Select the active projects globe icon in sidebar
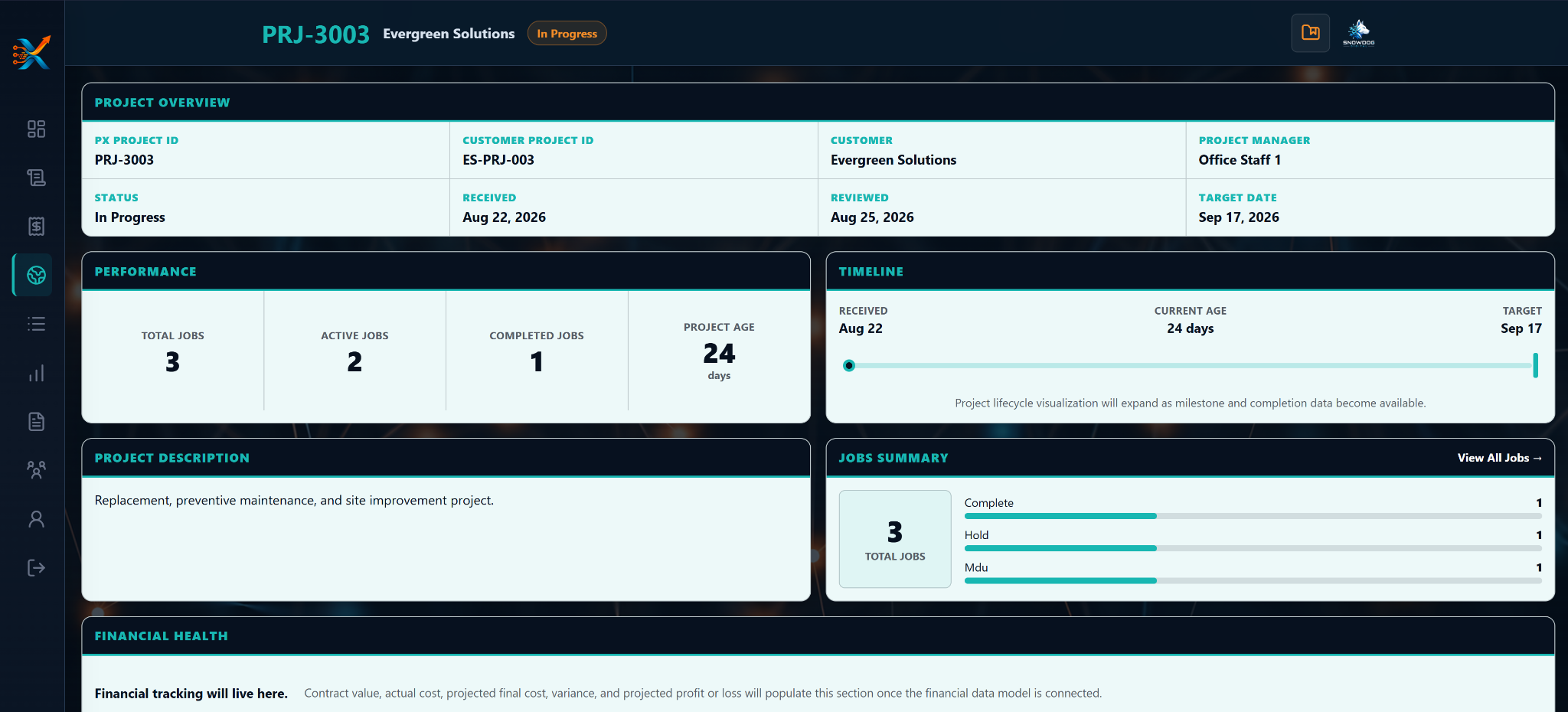This screenshot has width=1568, height=712. point(36,275)
